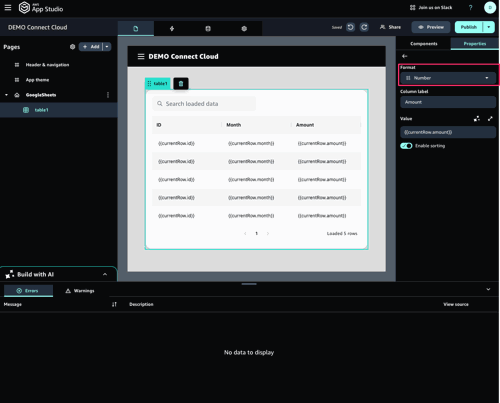
Task: Switch to the Automations lightning tab
Action: click(x=172, y=28)
